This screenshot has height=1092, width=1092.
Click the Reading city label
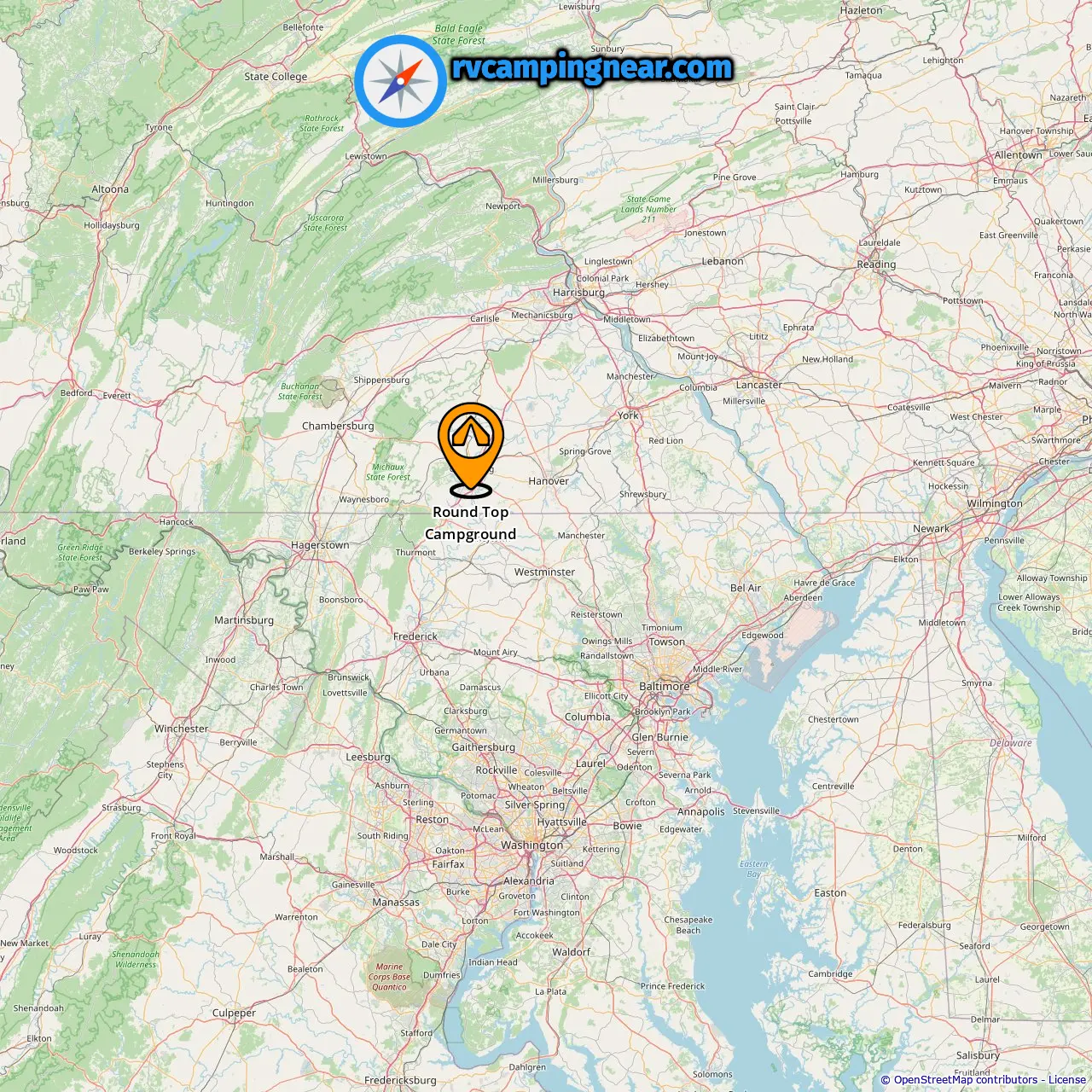click(877, 264)
